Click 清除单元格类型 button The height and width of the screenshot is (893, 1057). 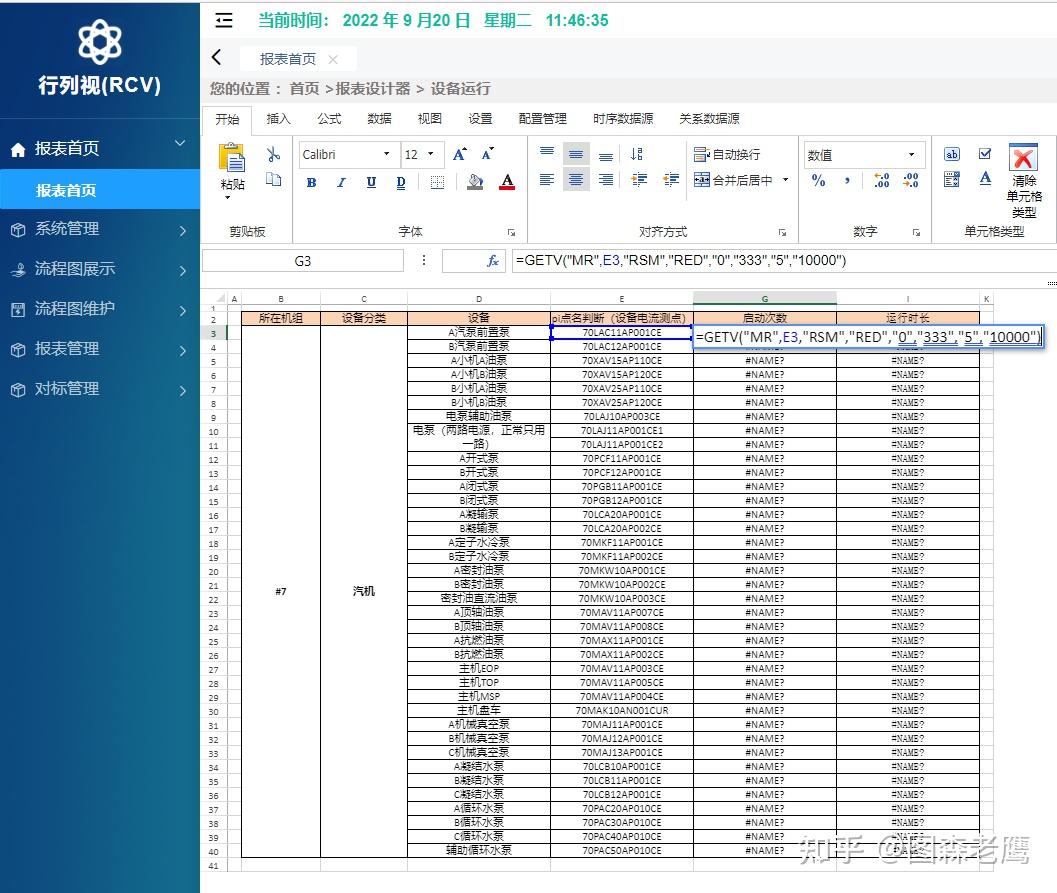click(1023, 180)
